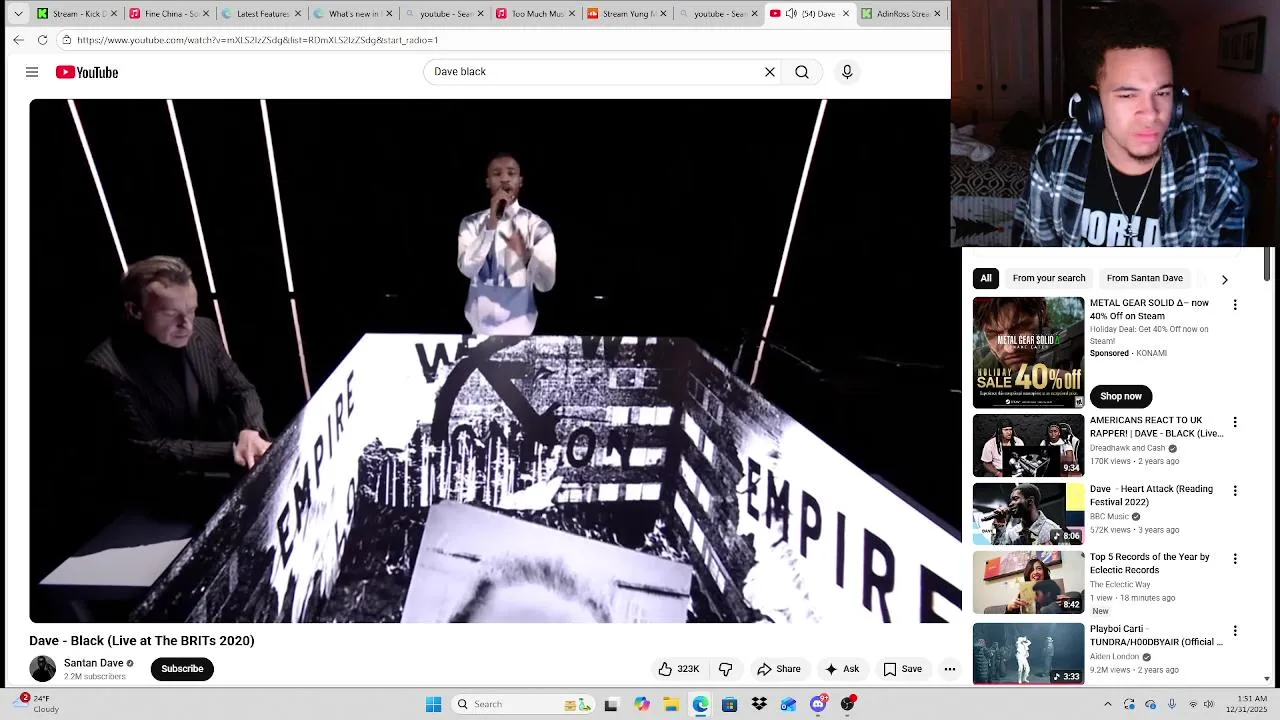
Task: Open File Explorer from the taskbar
Action: (x=671, y=704)
